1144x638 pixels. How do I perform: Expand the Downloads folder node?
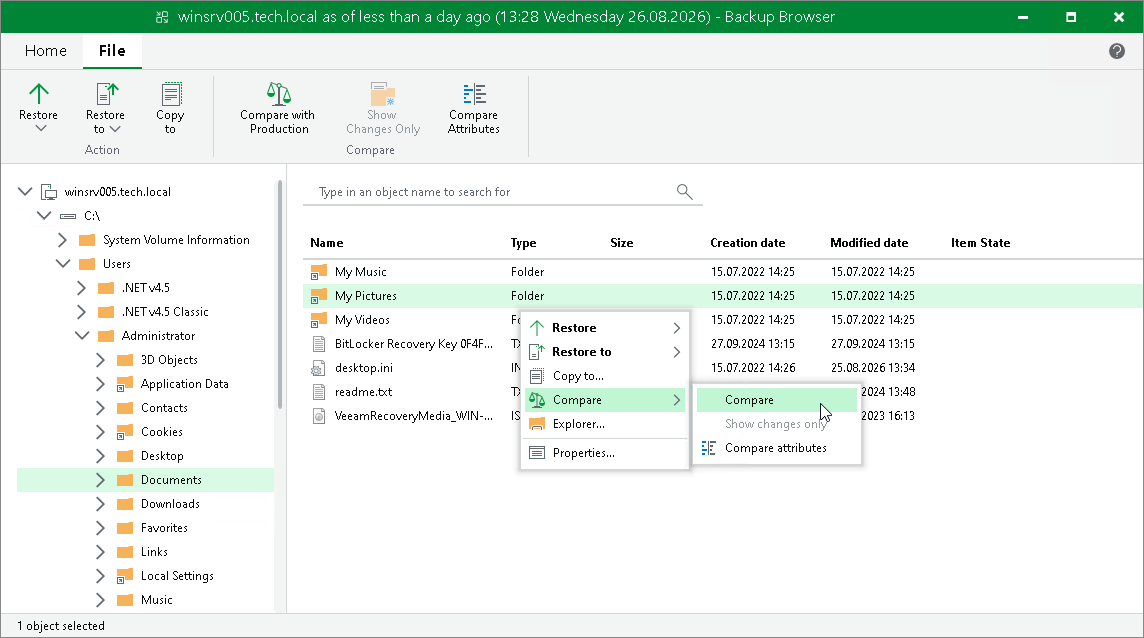coord(100,504)
